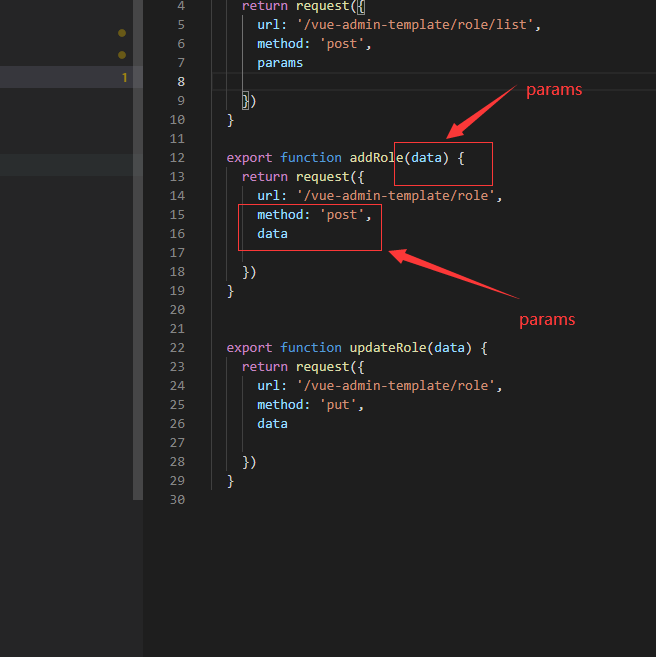The width and height of the screenshot is (656, 657).
Task: Click the request call on line 4
Action: 323,6
